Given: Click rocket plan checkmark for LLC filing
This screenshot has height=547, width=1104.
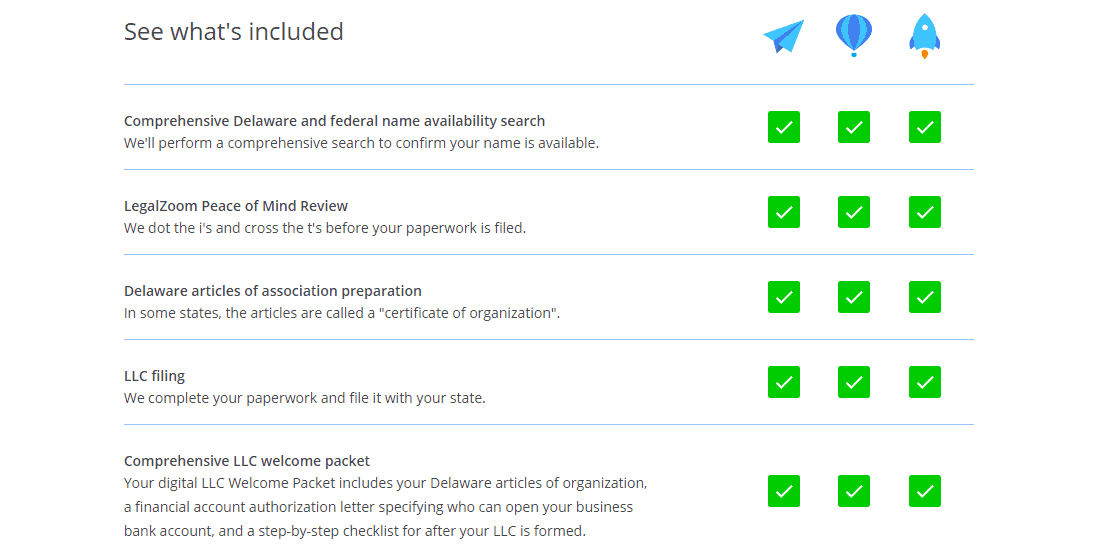Looking at the screenshot, I should 925,382.
